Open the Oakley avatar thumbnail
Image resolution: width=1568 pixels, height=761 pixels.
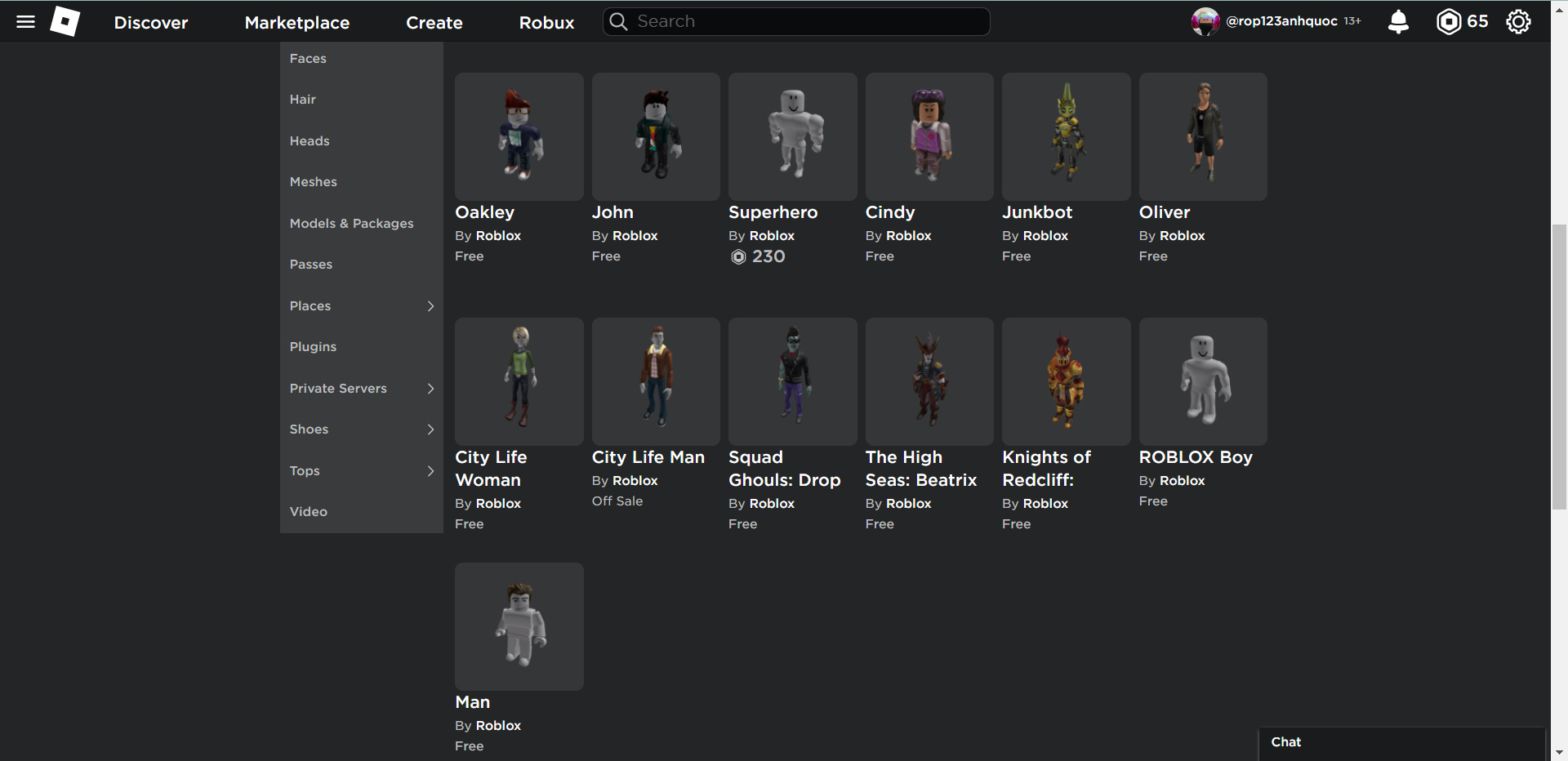click(x=519, y=137)
